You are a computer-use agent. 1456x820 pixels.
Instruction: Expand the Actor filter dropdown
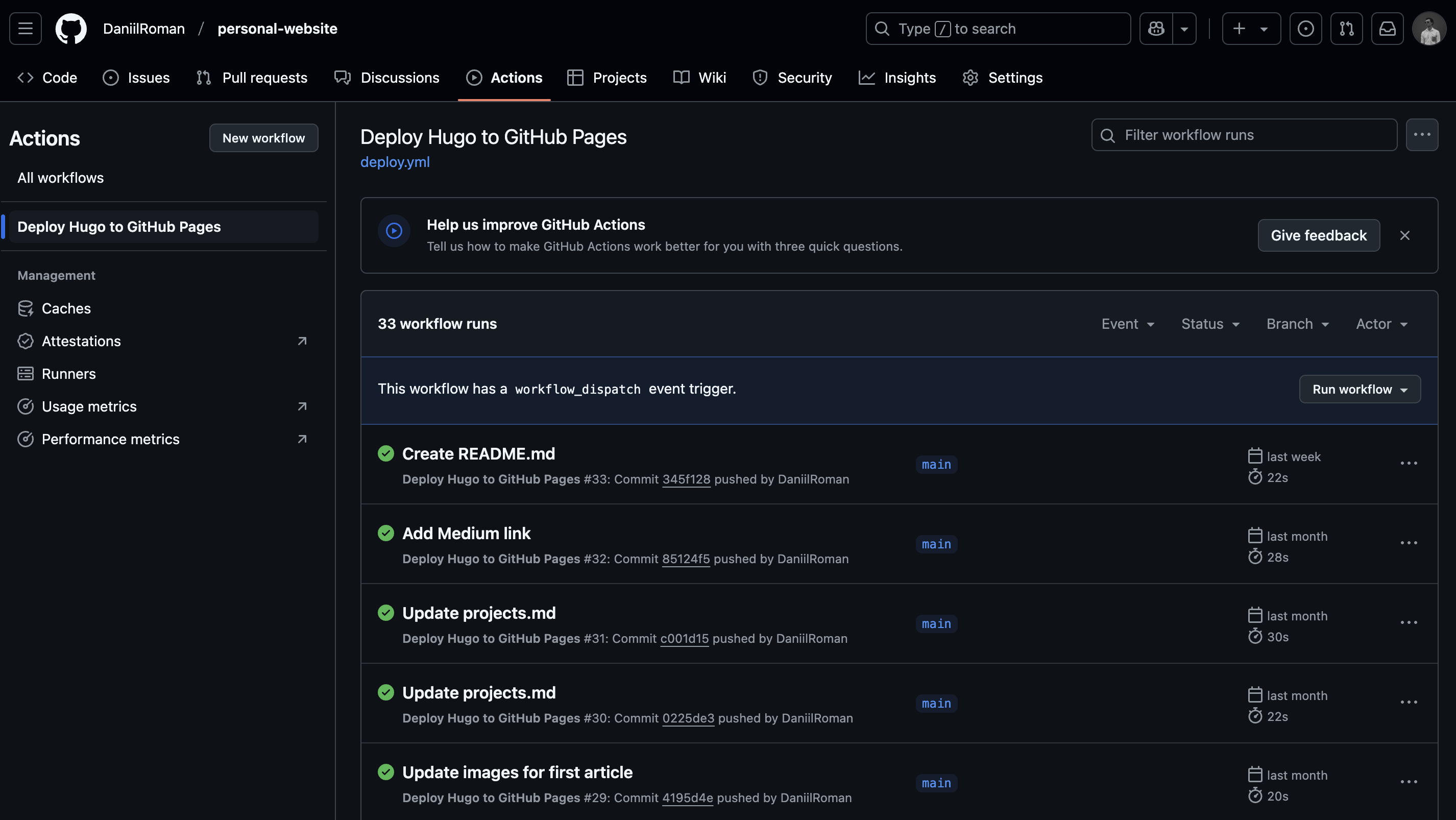pyautogui.click(x=1381, y=324)
